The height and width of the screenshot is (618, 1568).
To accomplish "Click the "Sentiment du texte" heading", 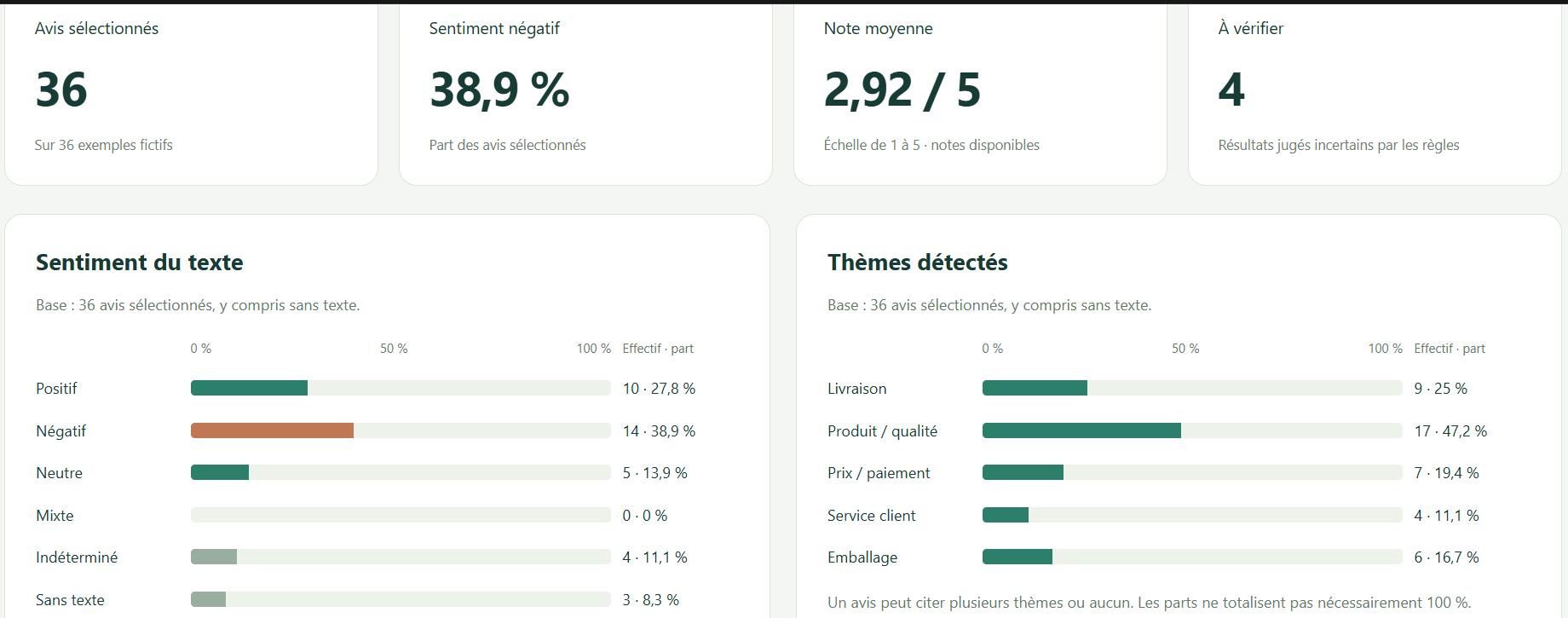I will [140, 263].
